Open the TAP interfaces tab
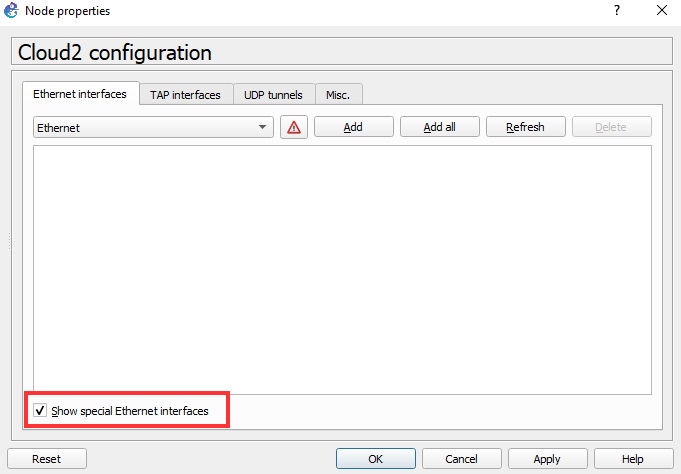The width and height of the screenshot is (681, 474). coord(185,95)
